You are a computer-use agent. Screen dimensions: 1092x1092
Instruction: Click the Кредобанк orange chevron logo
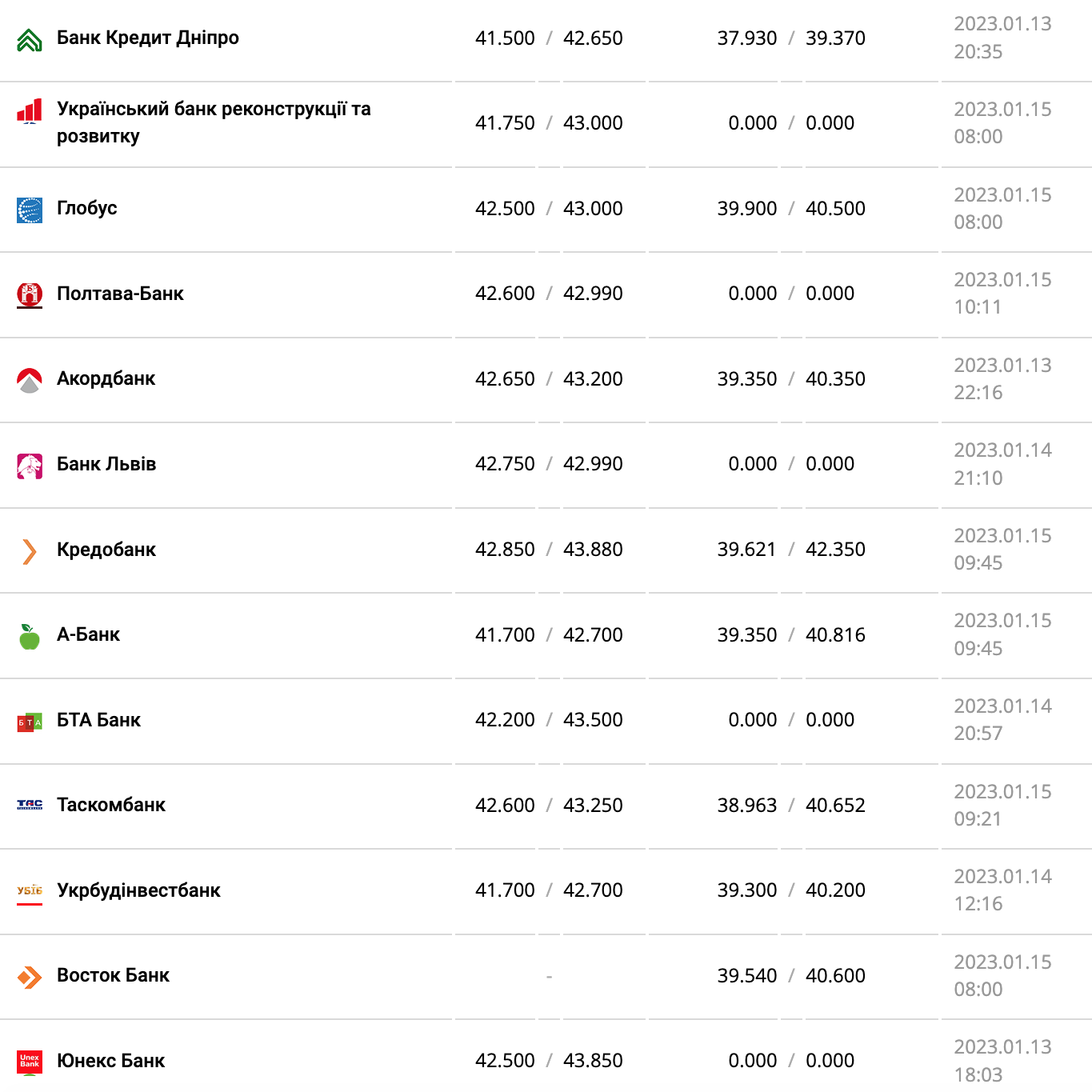[30, 551]
